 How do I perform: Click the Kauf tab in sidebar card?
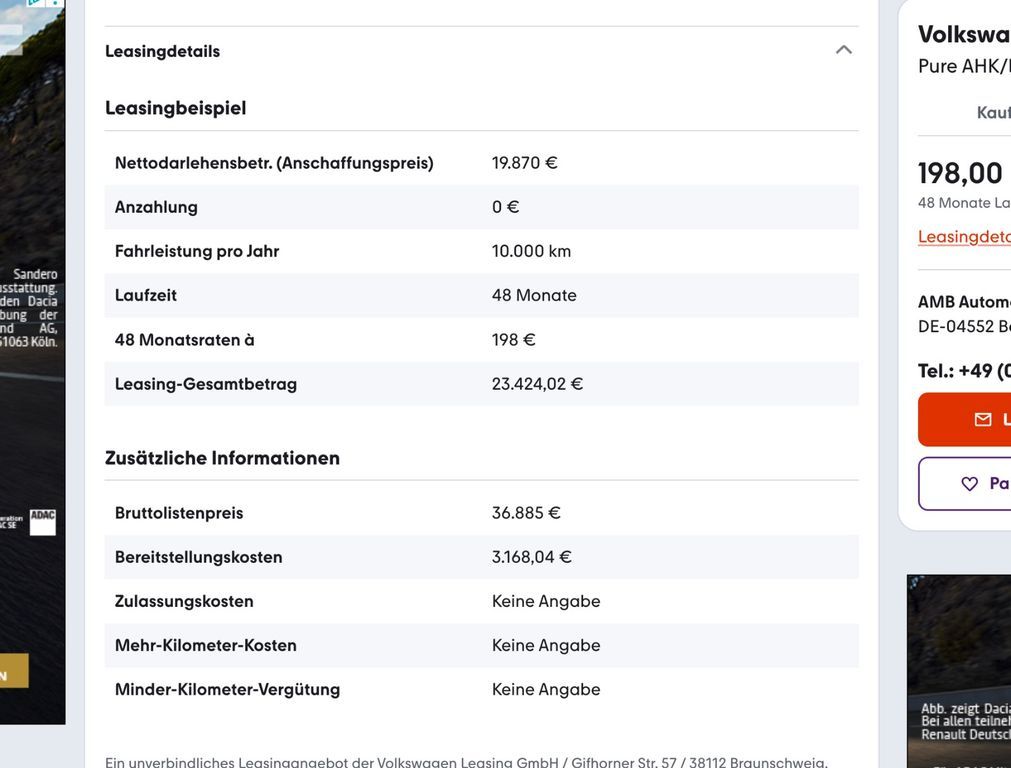click(x=993, y=113)
